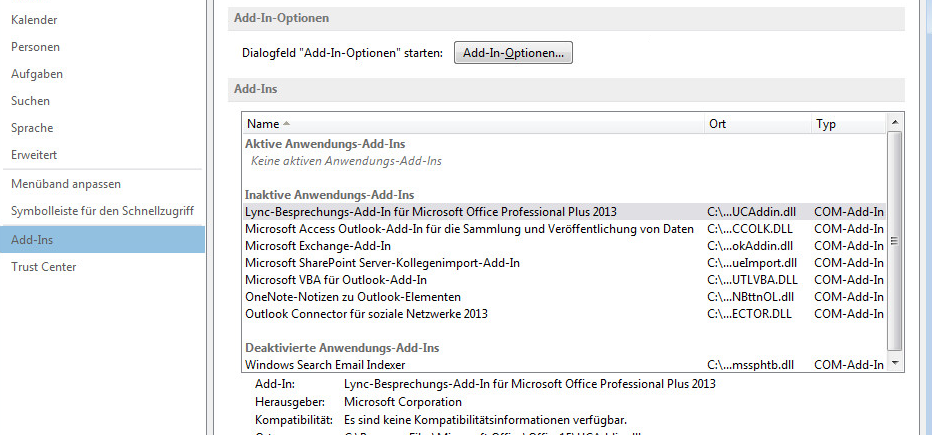Screen dimensions: 932x435
Task: Click the C:\...mssphtb.dll location cell
Action: (750, 364)
